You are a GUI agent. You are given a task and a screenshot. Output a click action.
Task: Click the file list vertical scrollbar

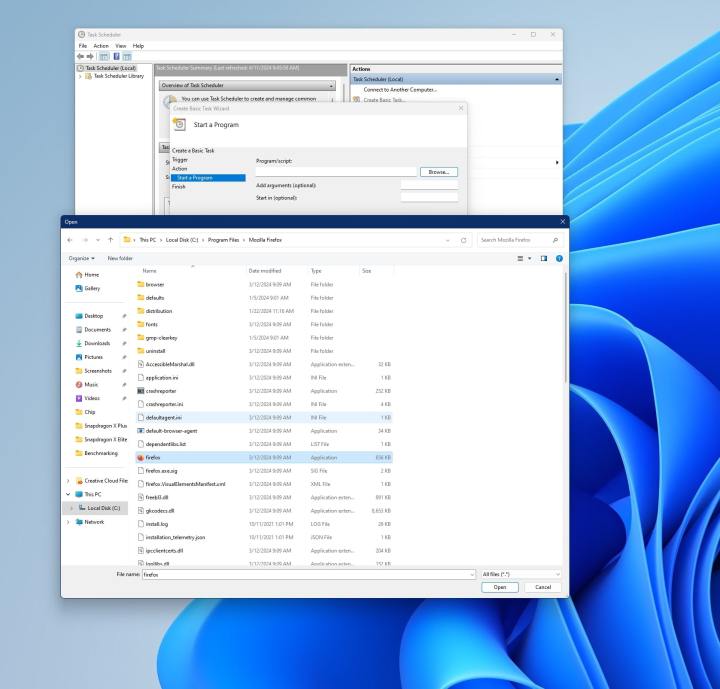point(565,330)
